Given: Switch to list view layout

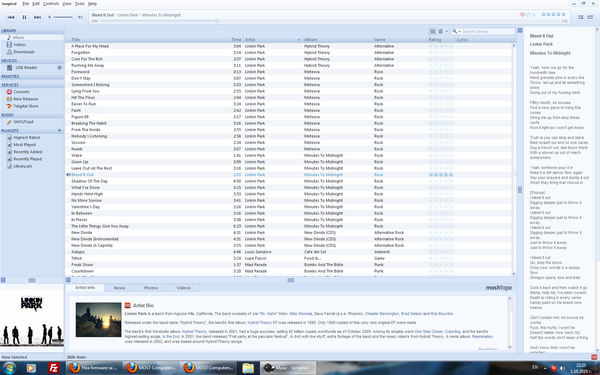Looking at the screenshot, I should click(432, 31).
